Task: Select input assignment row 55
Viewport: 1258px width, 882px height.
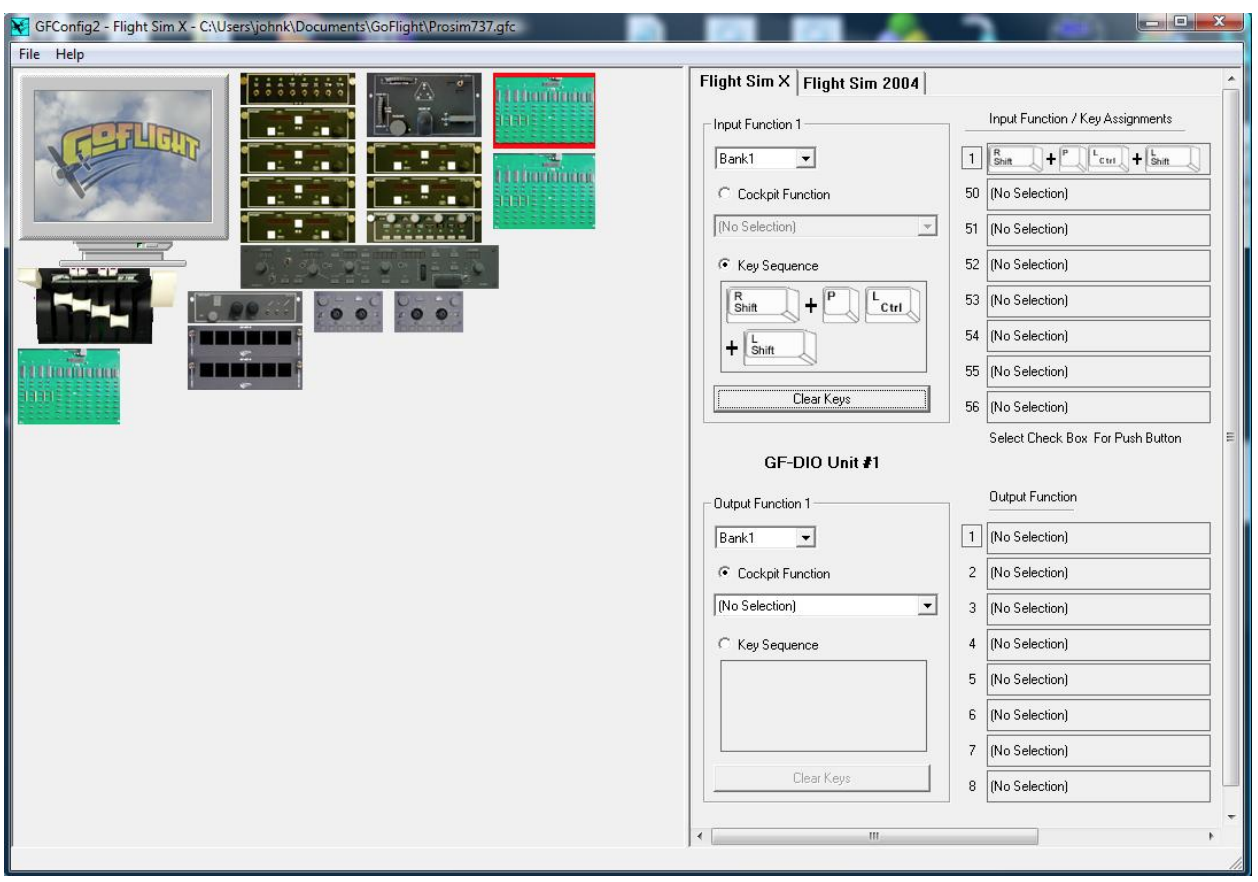Action: point(1098,371)
